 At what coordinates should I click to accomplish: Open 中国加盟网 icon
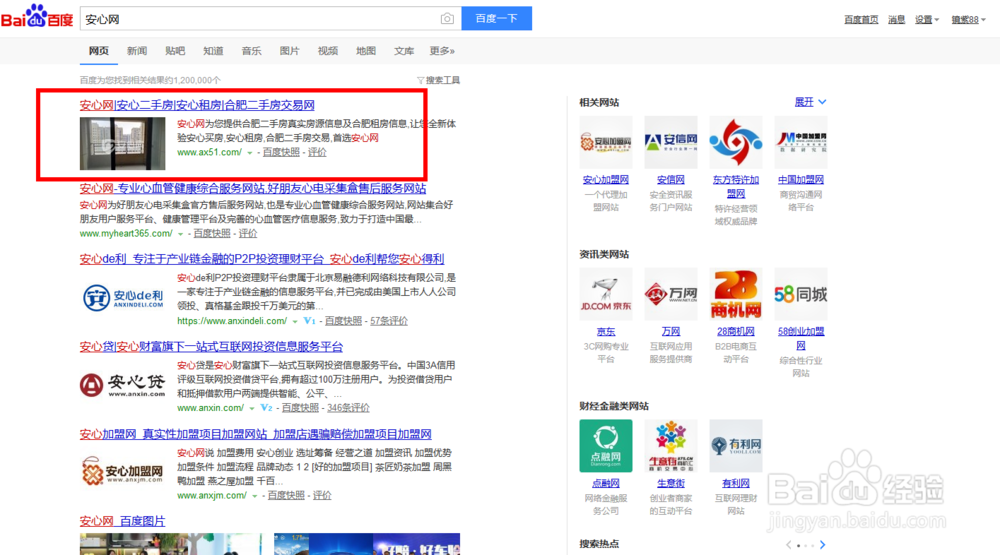tap(801, 142)
